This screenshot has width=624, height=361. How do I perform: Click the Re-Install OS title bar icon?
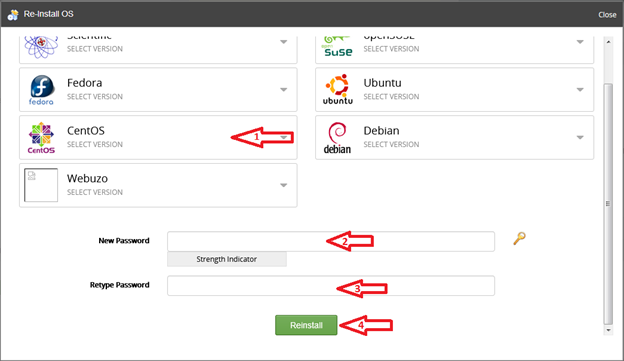coord(13,15)
